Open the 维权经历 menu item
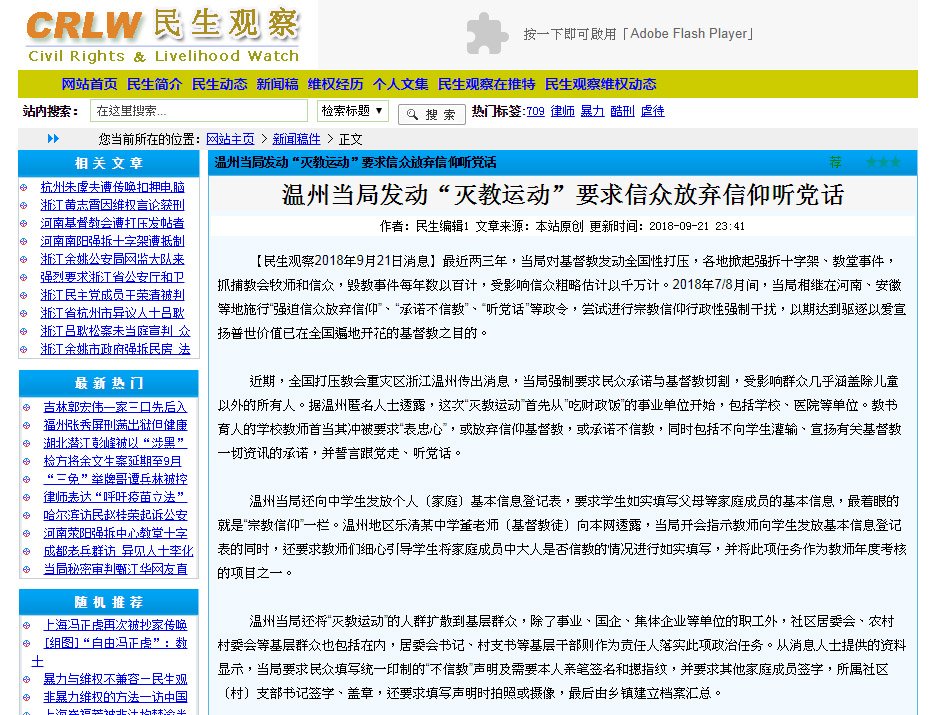This screenshot has height=715, width=938. point(335,84)
